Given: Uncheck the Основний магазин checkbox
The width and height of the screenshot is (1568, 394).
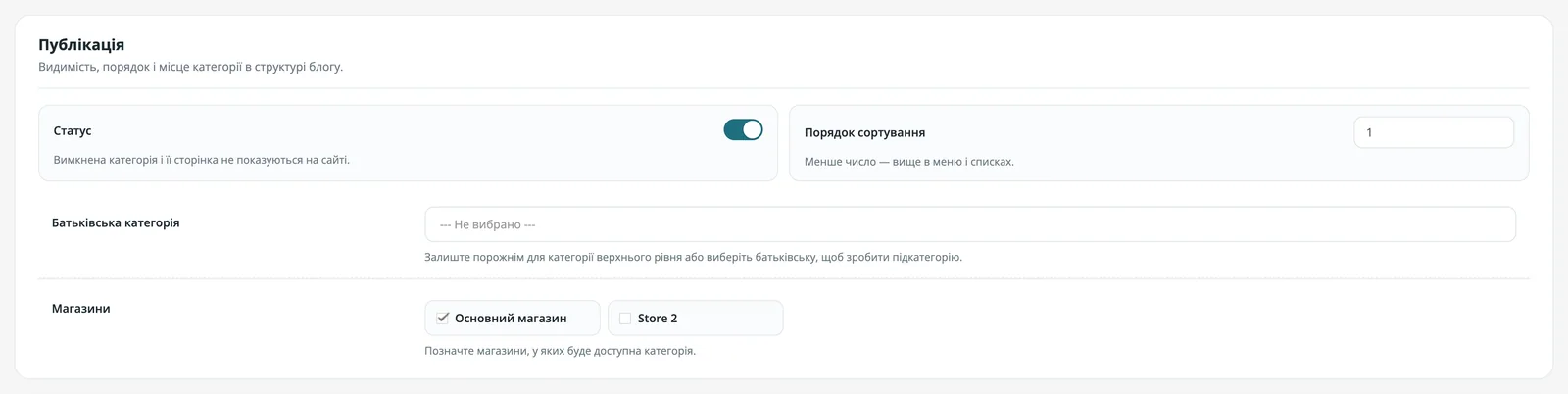Looking at the screenshot, I should (x=443, y=318).
